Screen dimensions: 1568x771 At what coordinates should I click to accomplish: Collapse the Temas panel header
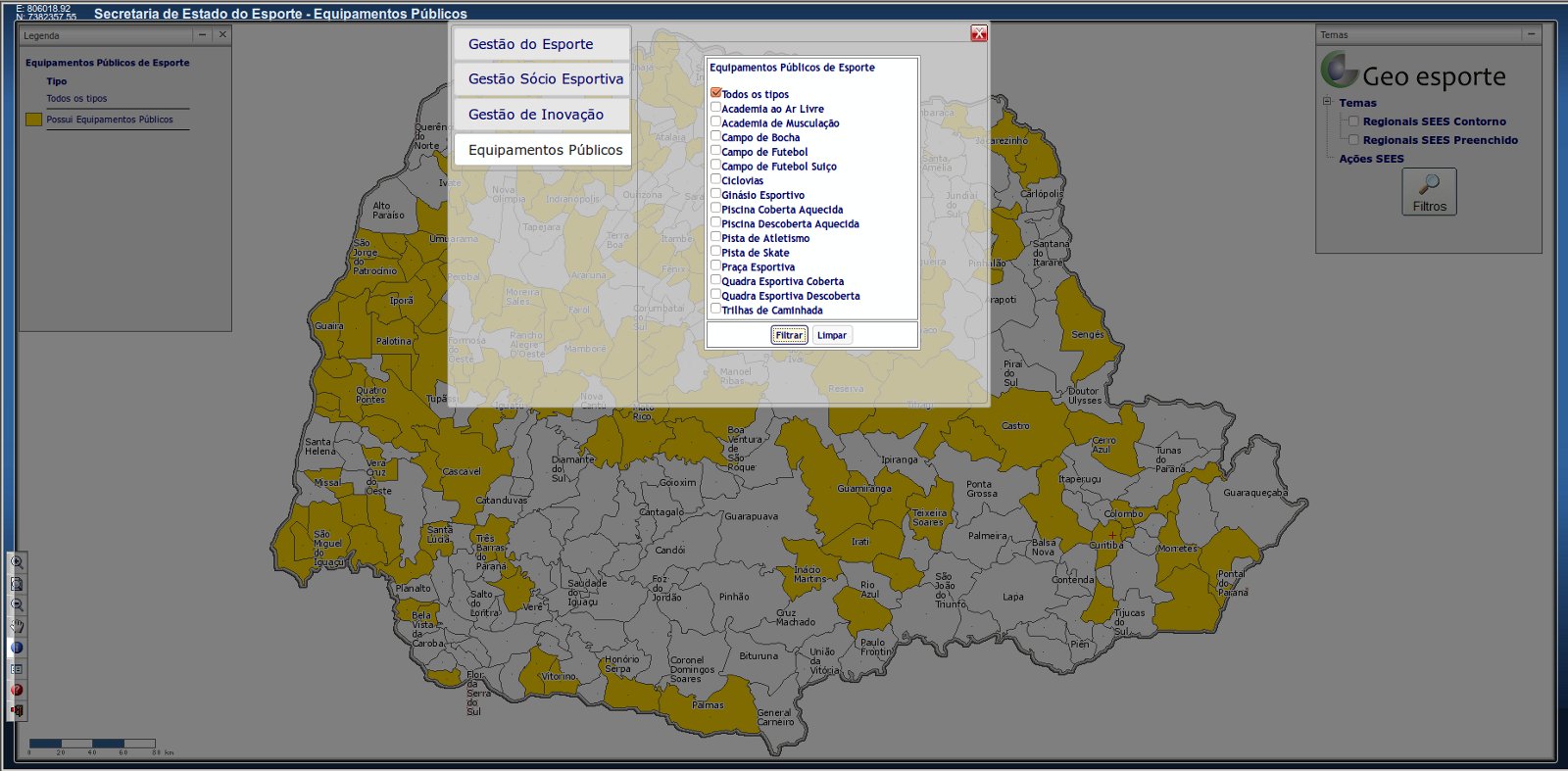1530,34
